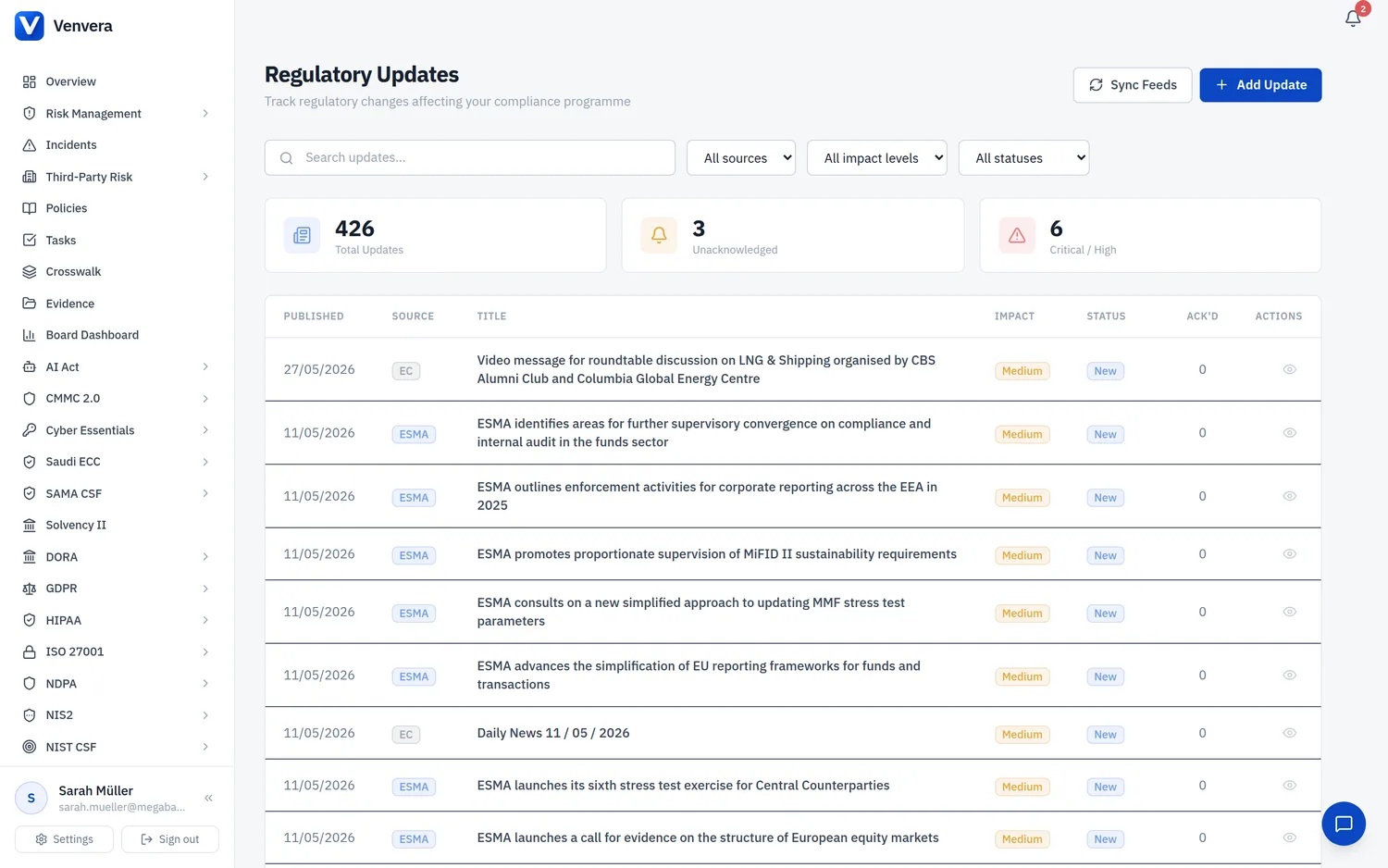View the Daily News 11 / 05 / 2026 update
1388x868 pixels.
tap(1289, 733)
